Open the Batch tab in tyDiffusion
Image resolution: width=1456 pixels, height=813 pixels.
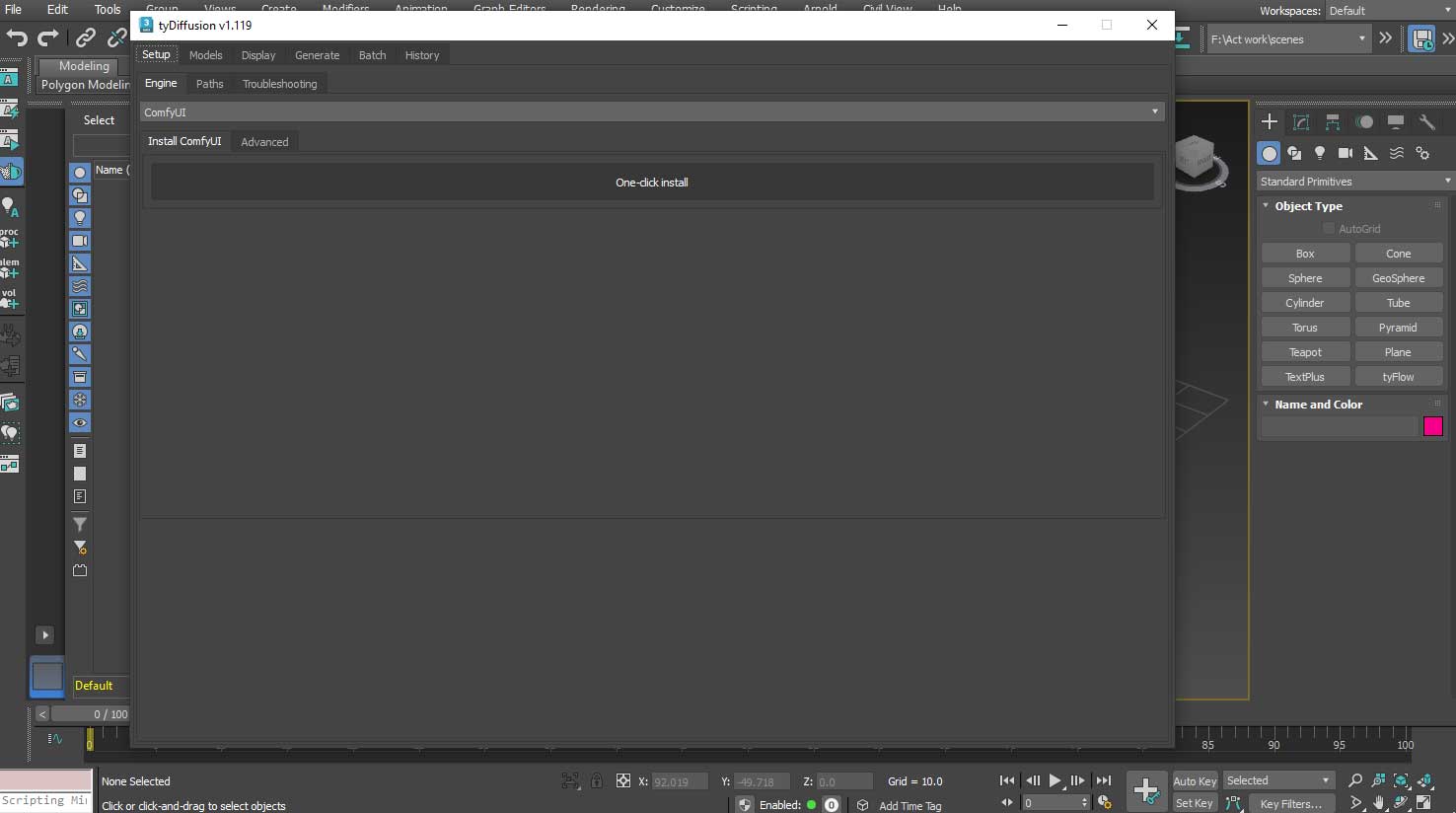coord(372,55)
